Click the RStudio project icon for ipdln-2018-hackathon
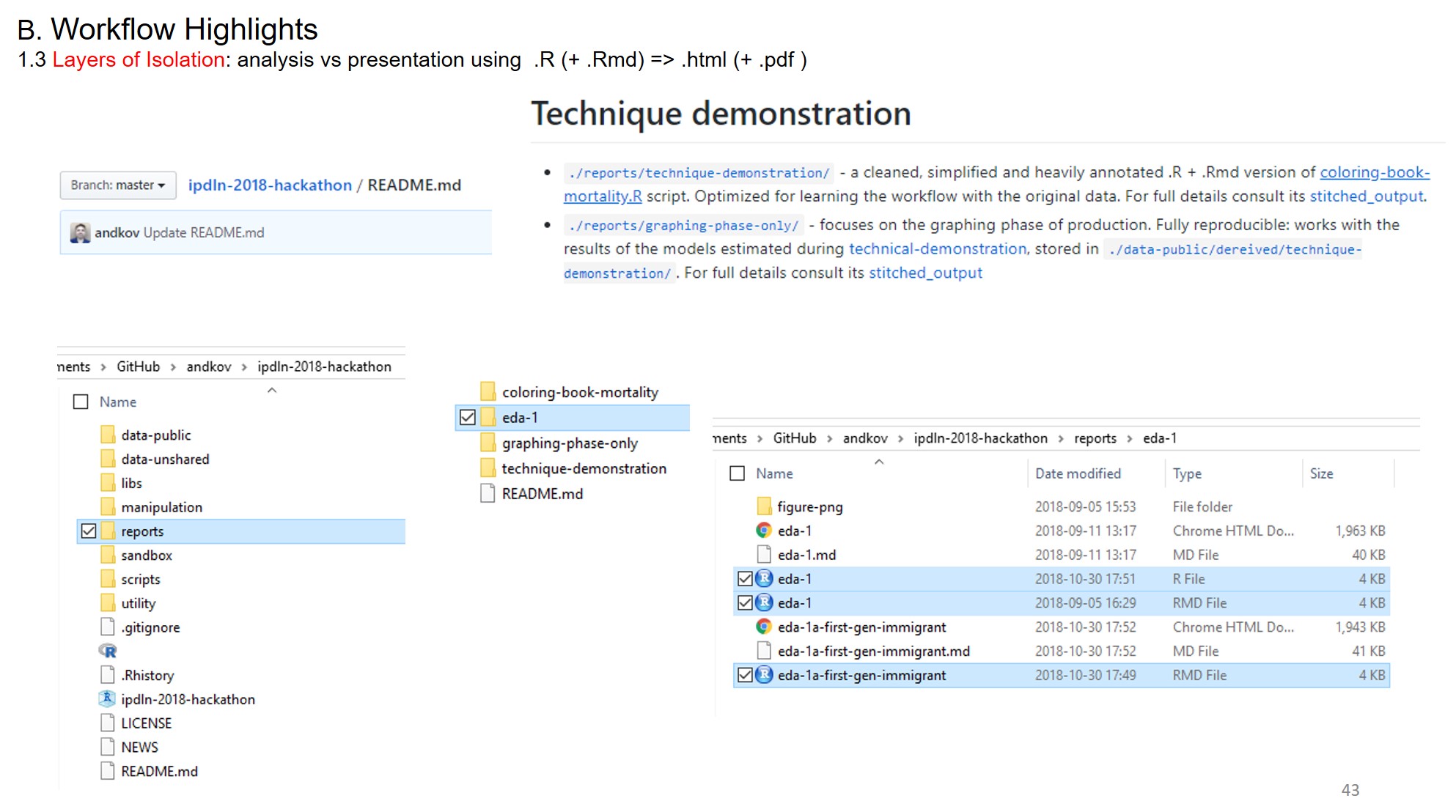This screenshot has width=1456, height=812. (107, 698)
